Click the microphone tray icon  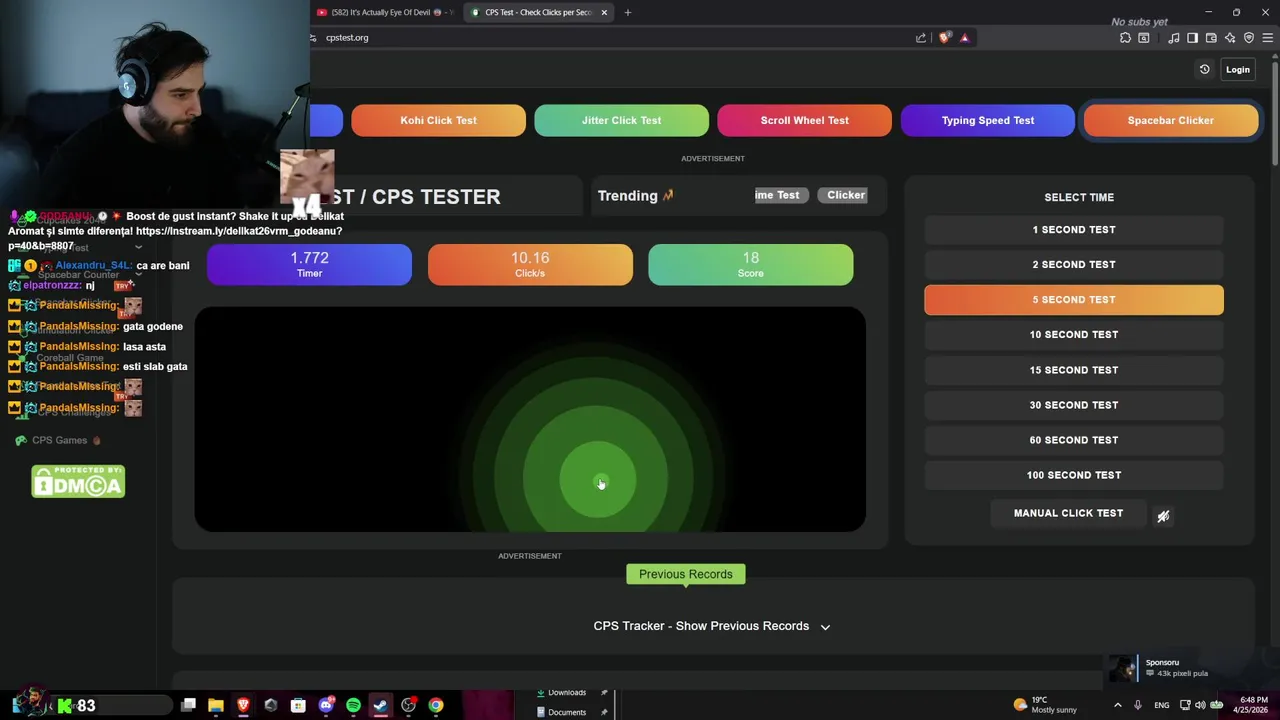1138,705
